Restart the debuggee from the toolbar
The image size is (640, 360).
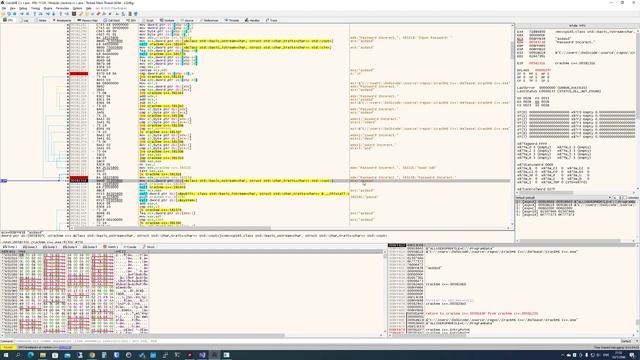[9, 14]
